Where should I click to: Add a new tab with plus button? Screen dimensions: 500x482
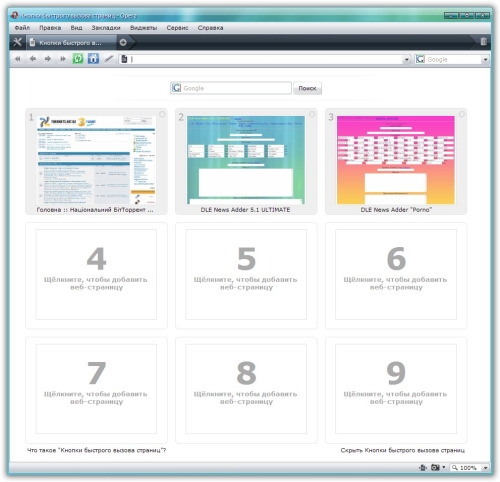(x=123, y=42)
